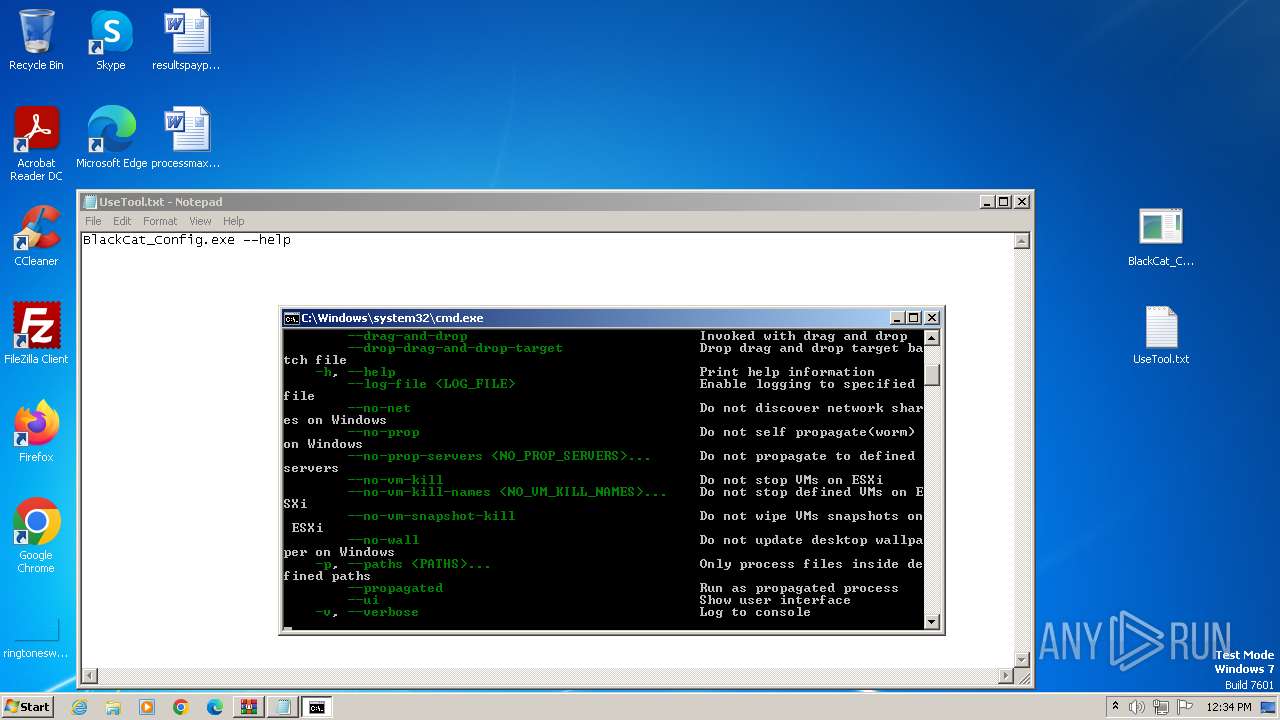
Task: Click the cmd.exe vertical scrollbar thumb
Action: 932,375
